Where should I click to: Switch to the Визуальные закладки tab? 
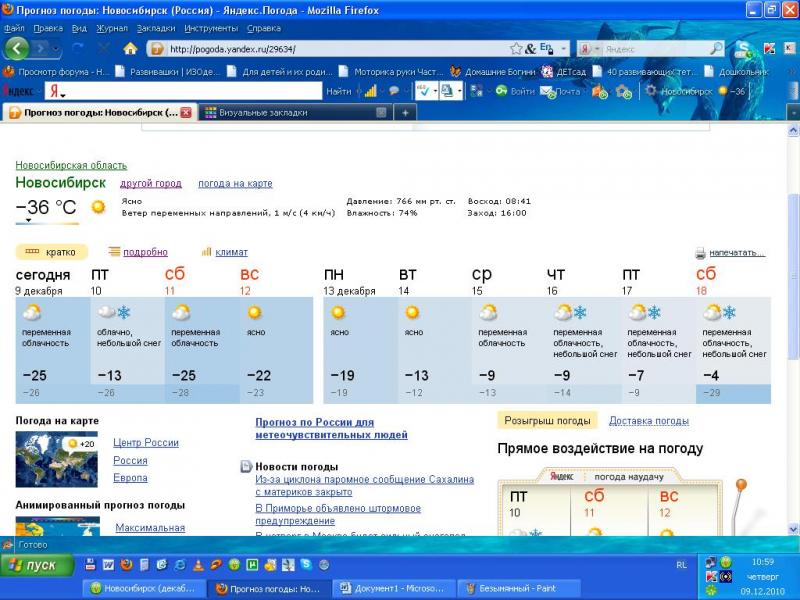pos(296,113)
